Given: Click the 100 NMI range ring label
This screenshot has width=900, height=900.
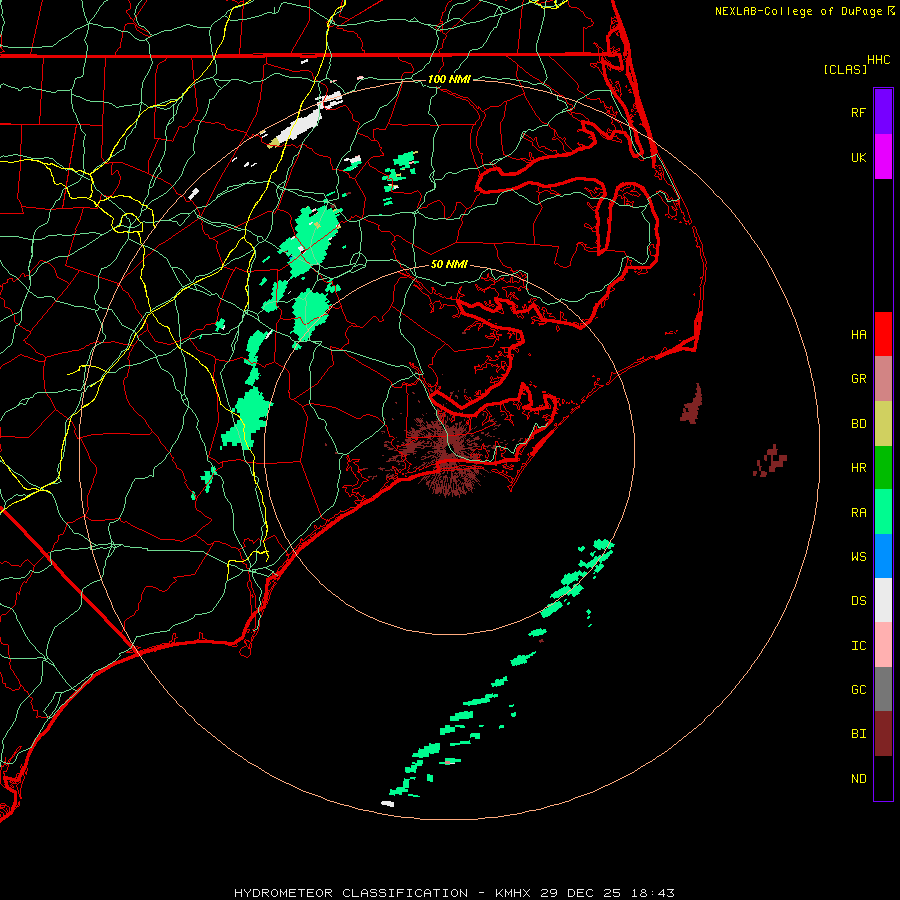Looking at the screenshot, I should pyautogui.click(x=449, y=79).
